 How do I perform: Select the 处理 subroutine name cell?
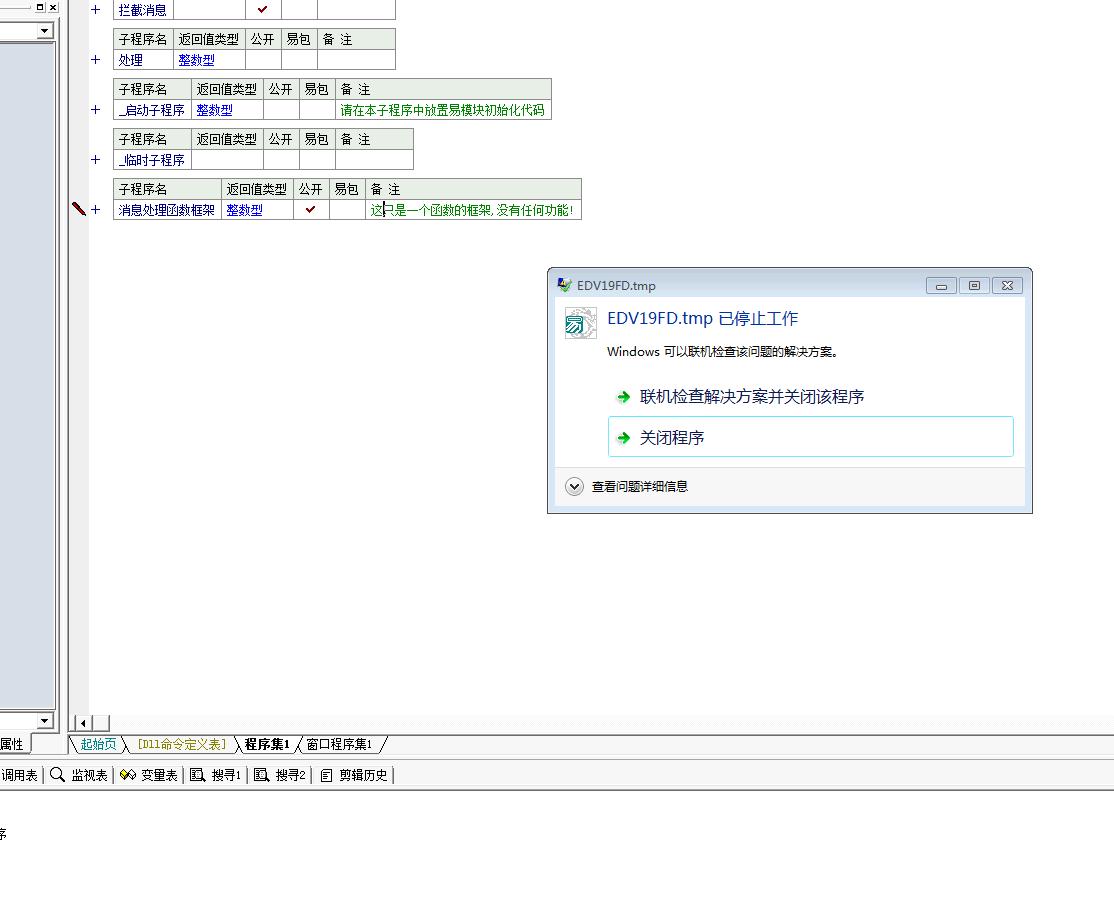(x=143, y=60)
